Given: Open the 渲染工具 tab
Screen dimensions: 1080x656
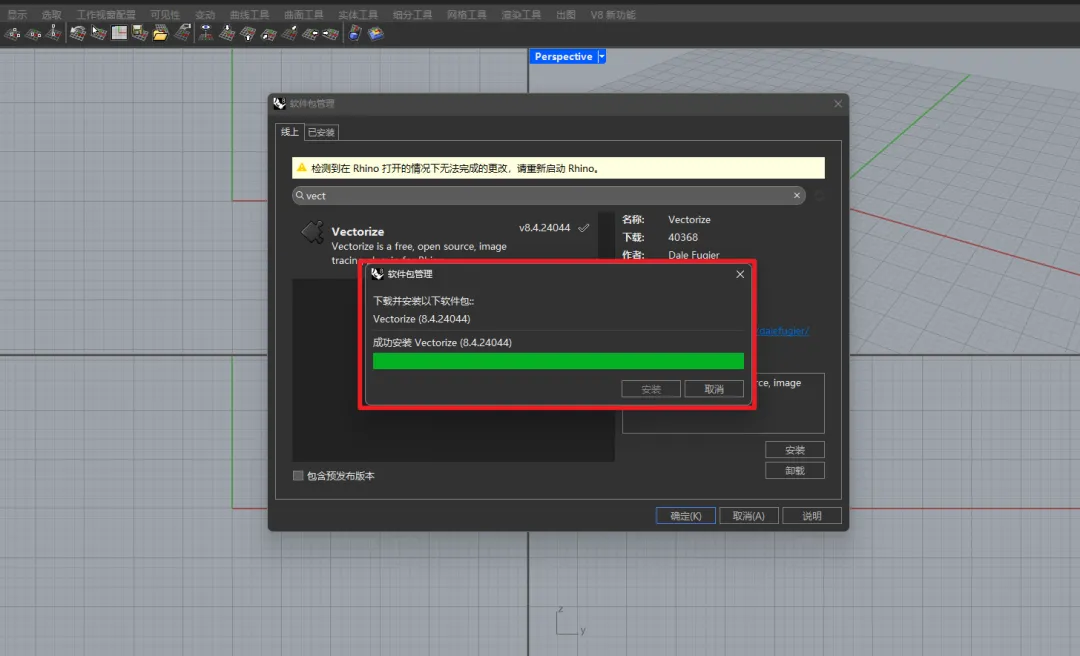Looking at the screenshot, I should pyautogui.click(x=521, y=14).
